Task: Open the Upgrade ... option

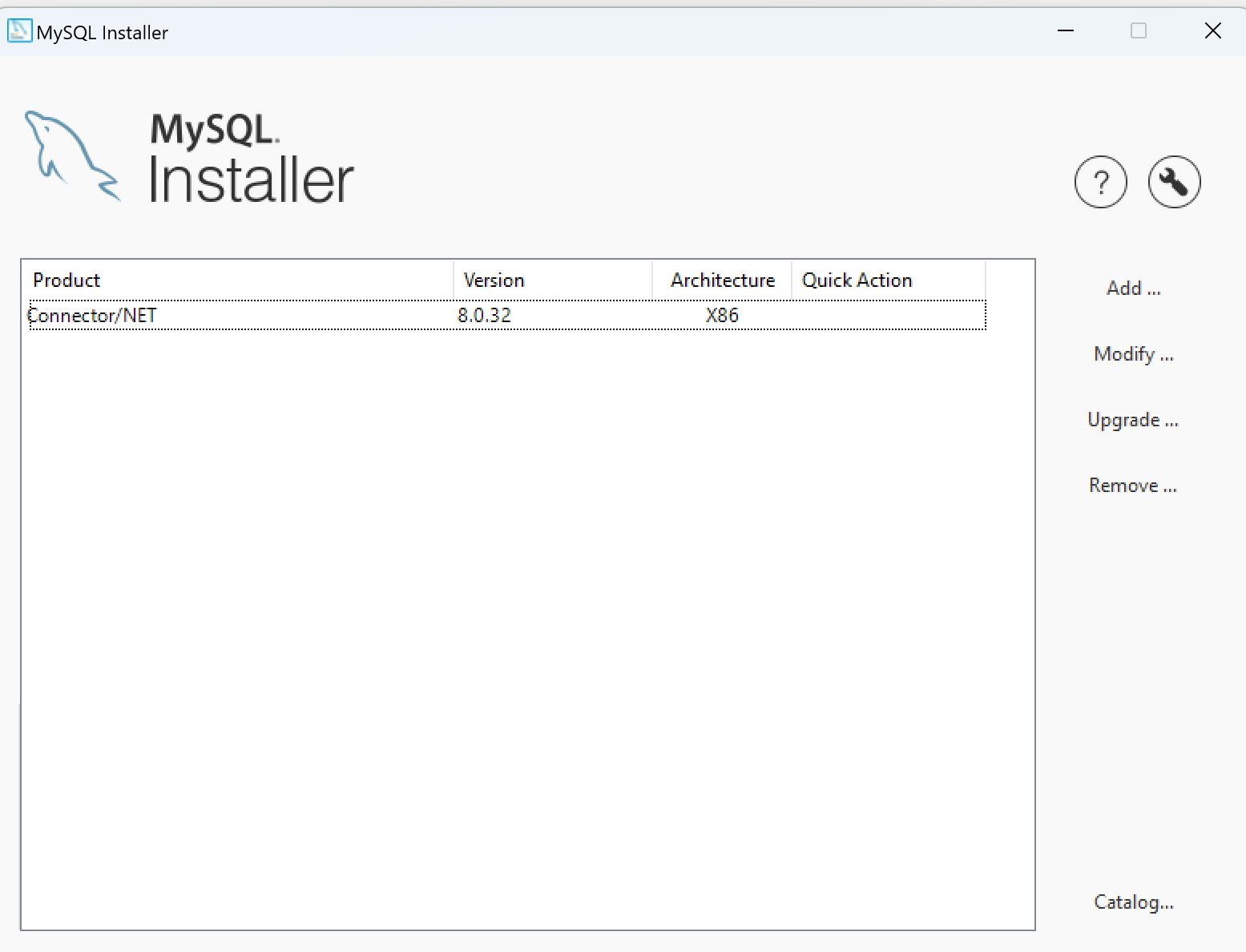Action: click(1132, 420)
